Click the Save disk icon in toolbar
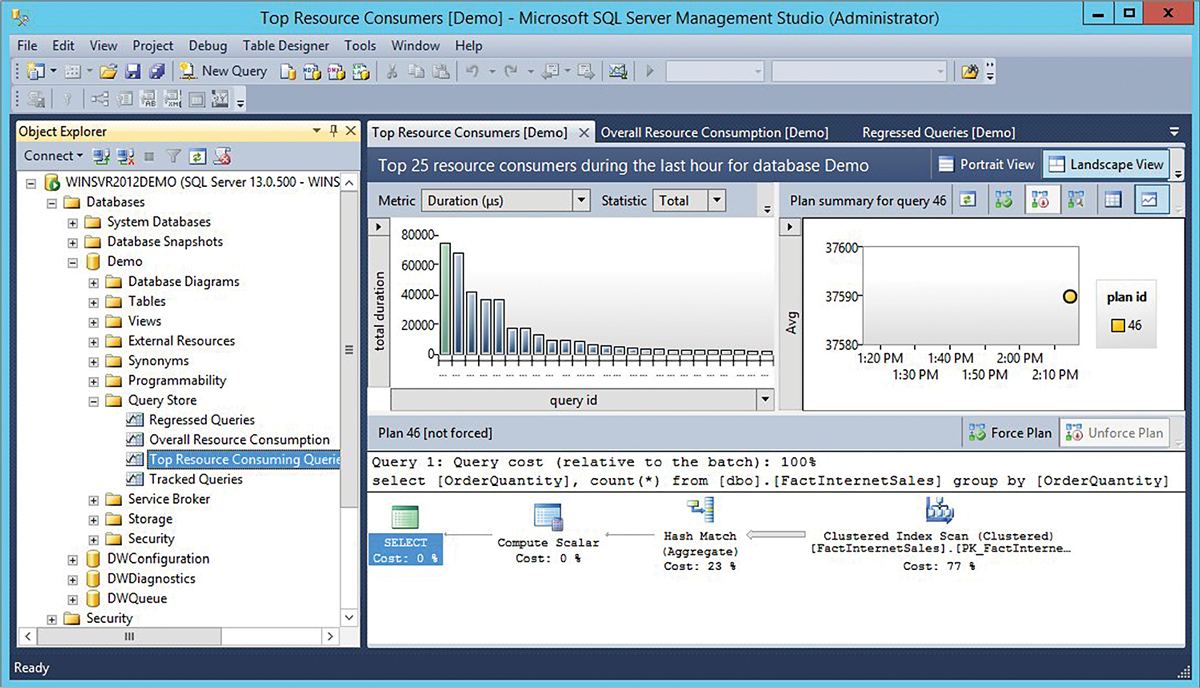Viewport: 1200px width, 688px height. pyautogui.click(x=133, y=71)
